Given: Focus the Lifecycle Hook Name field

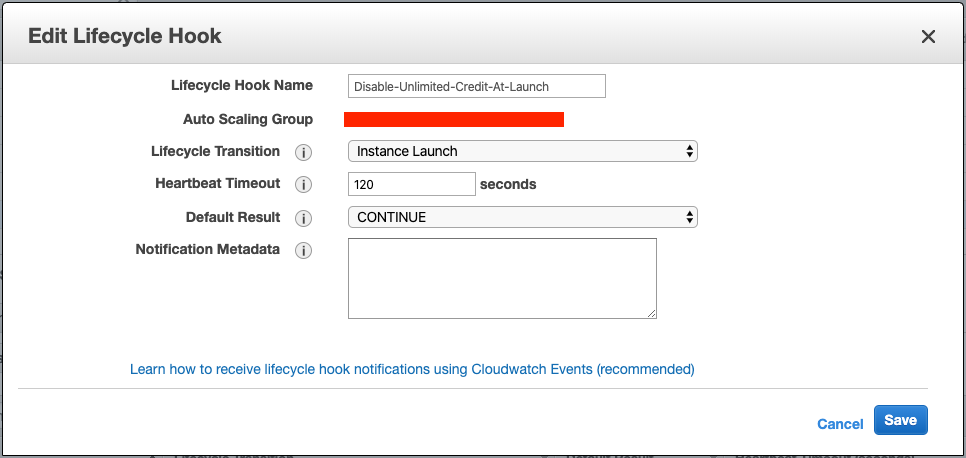Looking at the screenshot, I should click(x=477, y=86).
